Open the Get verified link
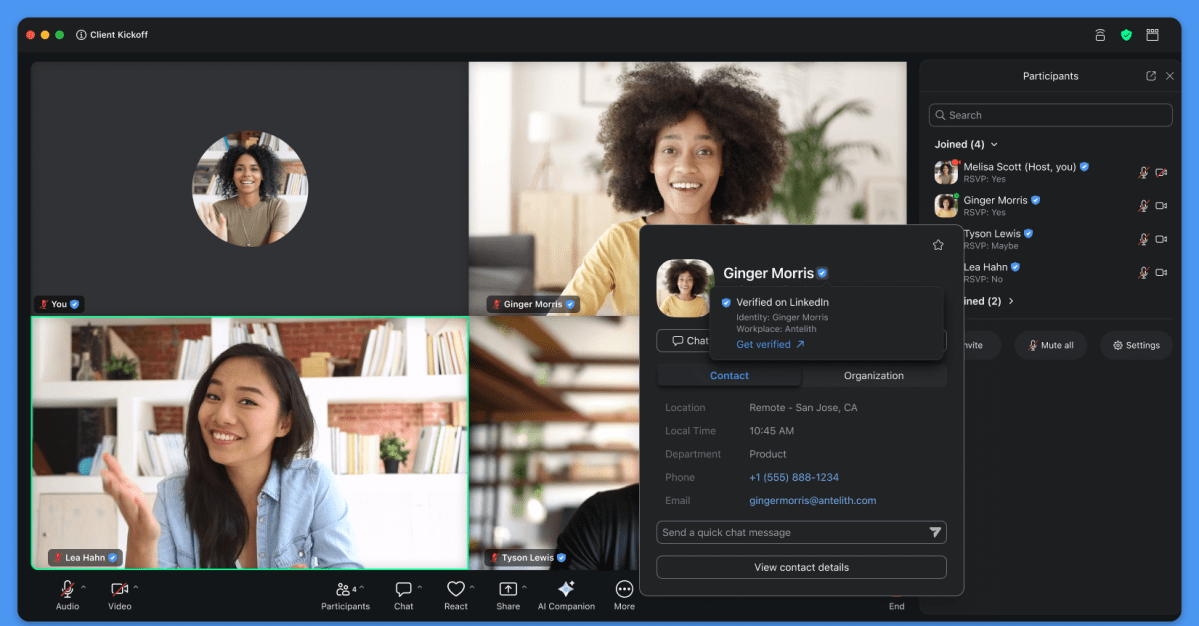Screen dimensions: 1199x626 pyautogui.click(x=770, y=345)
